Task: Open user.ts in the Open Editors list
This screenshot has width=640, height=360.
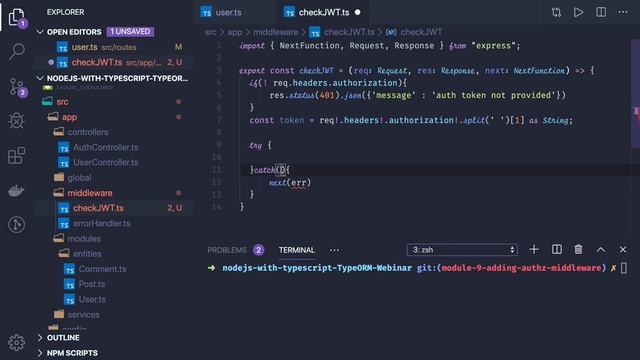Action: (113, 47)
